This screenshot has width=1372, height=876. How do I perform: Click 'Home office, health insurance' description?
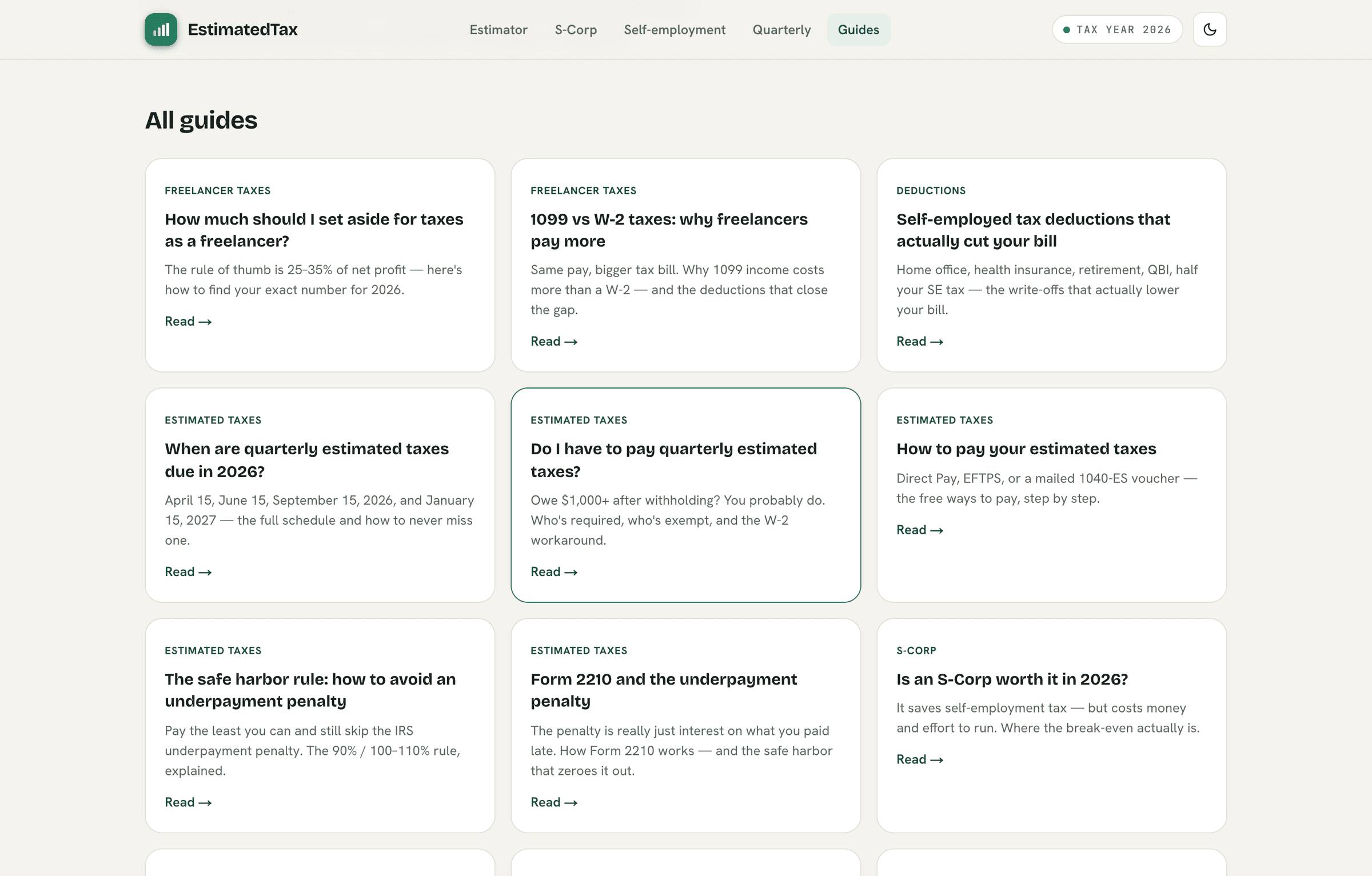click(x=1047, y=289)
